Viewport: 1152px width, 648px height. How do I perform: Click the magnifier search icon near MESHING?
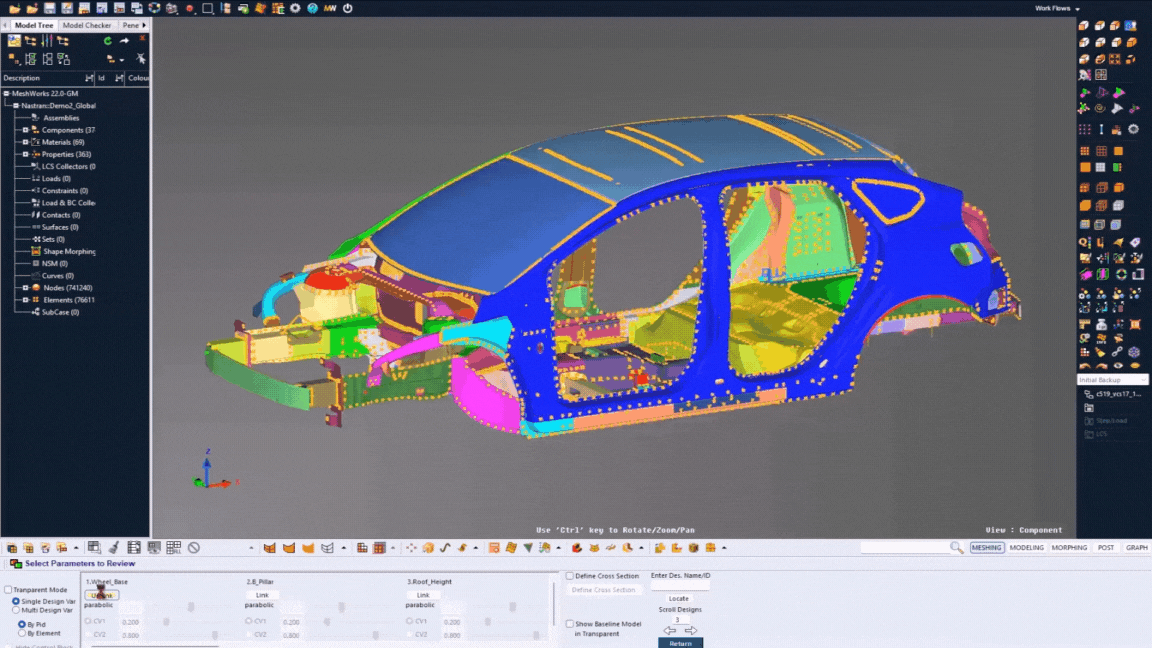pyautogui.click(x=957, y=548)
